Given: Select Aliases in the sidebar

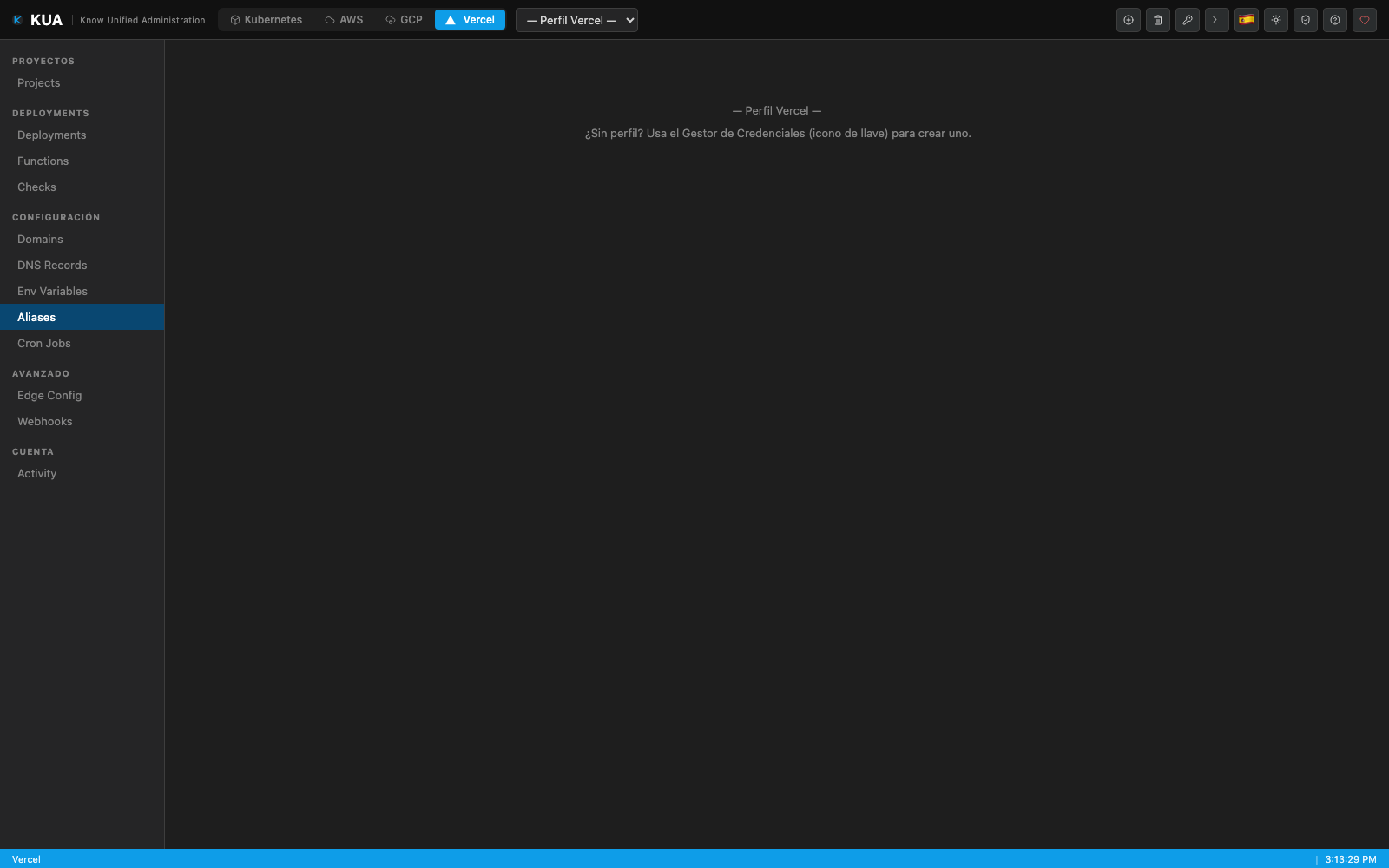Looking at the screenshot, I should coord(82,317).
